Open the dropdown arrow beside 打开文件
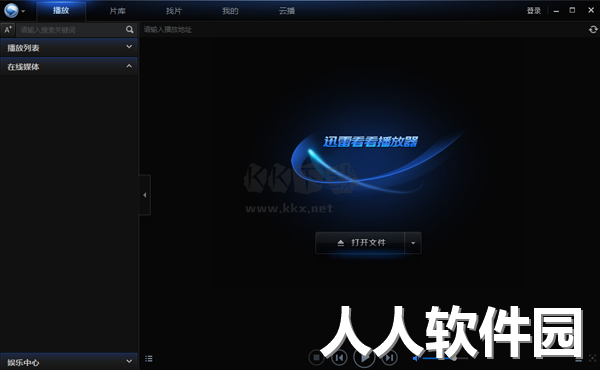The image size is (600, 370). (x=413, y=243)
